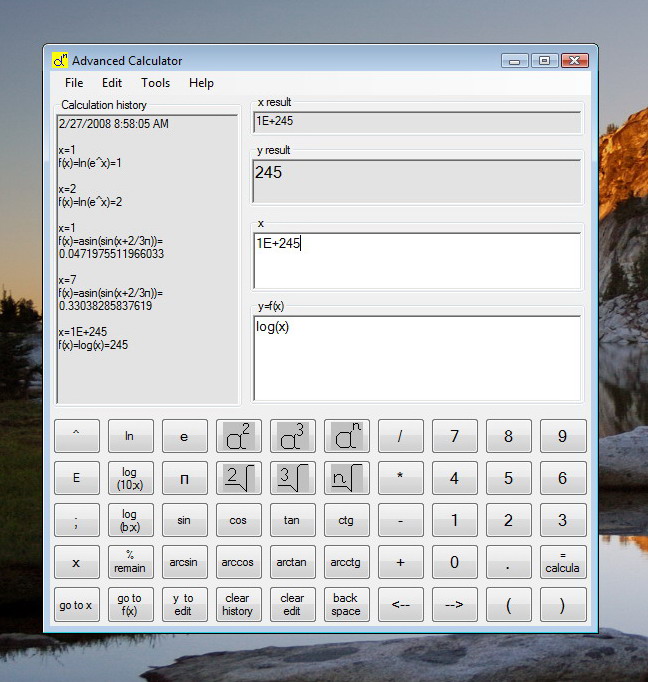Click the square (α²) power button
Image resolution: width=648 pixels, height=682 pixels.
(238, 436)
